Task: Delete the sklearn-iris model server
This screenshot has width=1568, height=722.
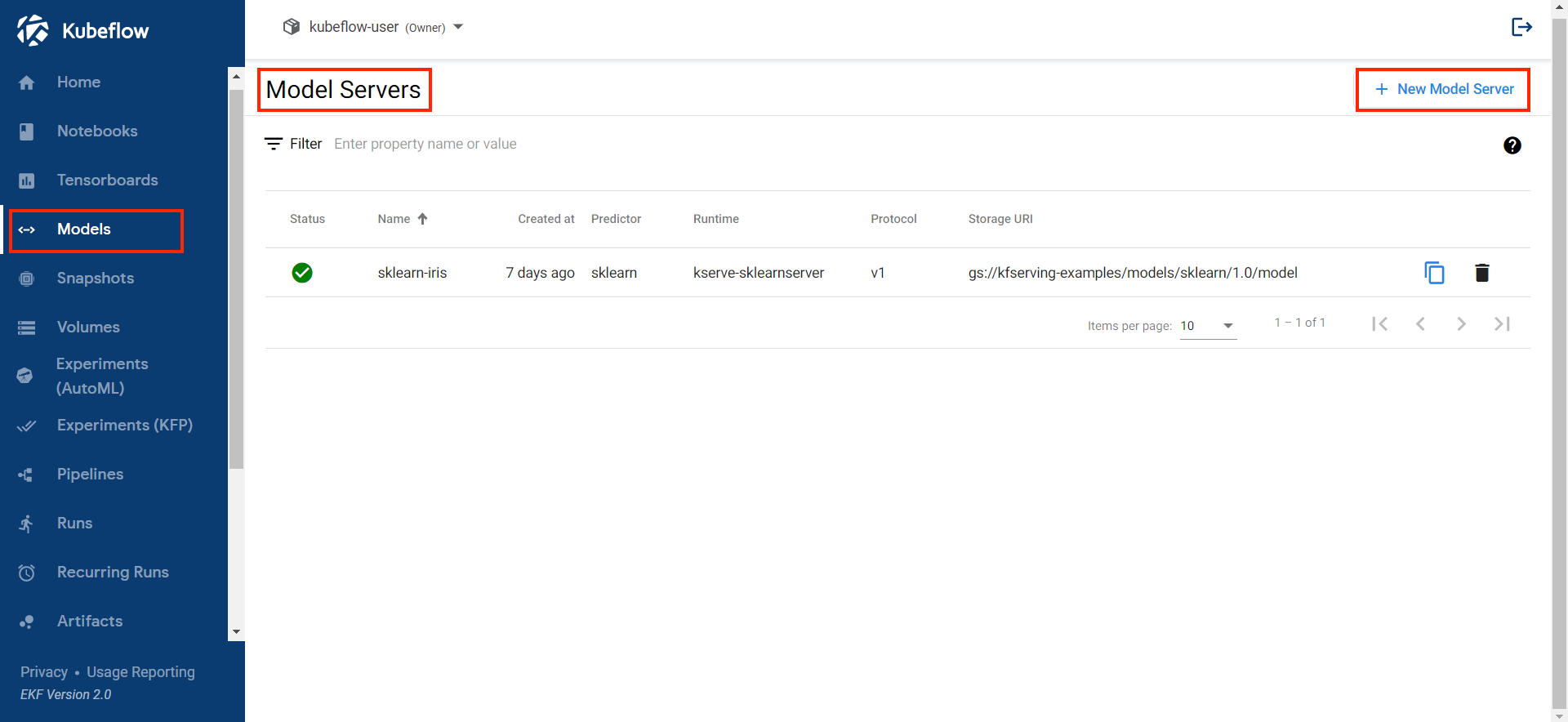Action: [1482, 273]
